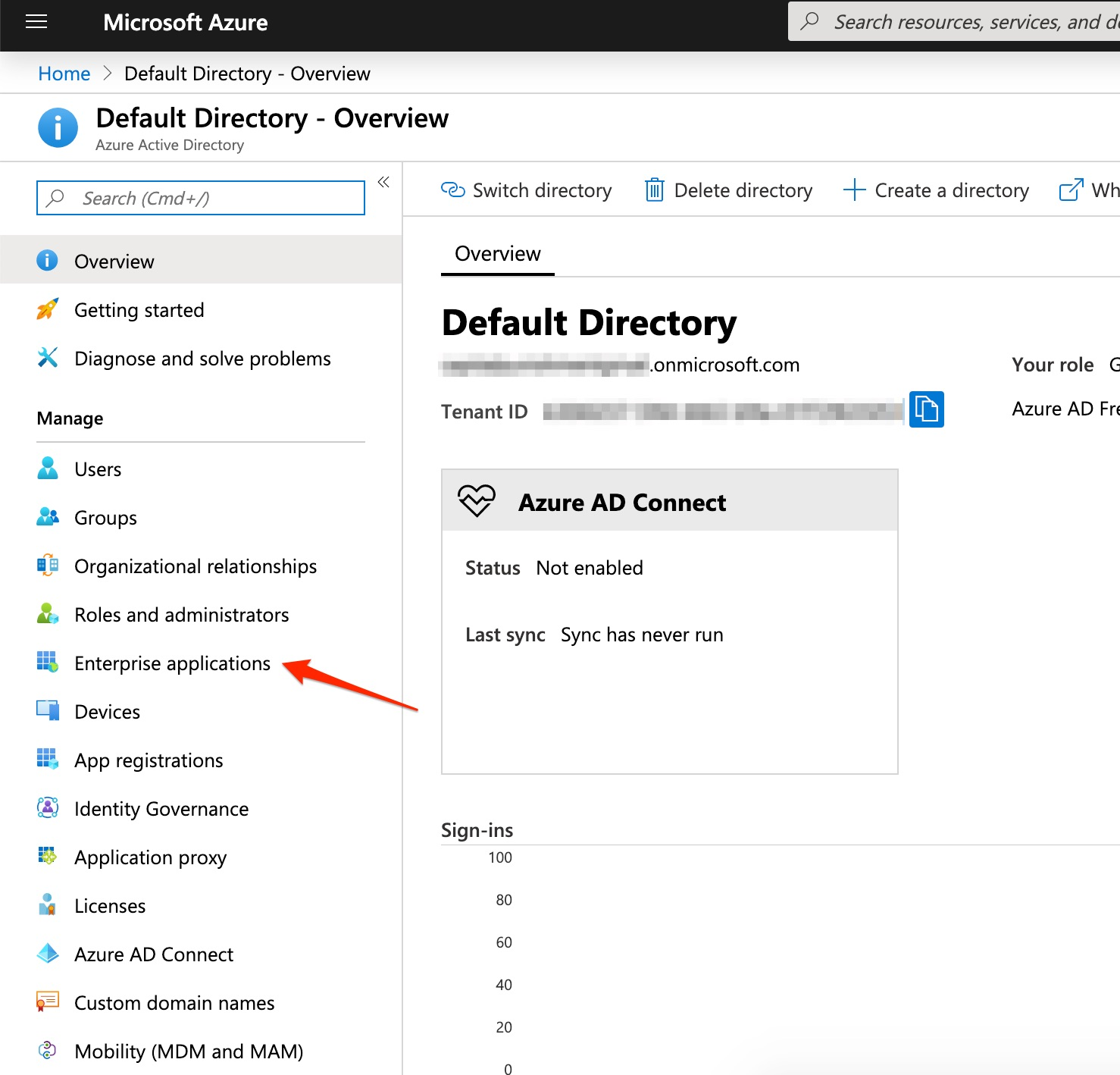
Task: Click Create a directory button
Action: (x=937, y=190)
